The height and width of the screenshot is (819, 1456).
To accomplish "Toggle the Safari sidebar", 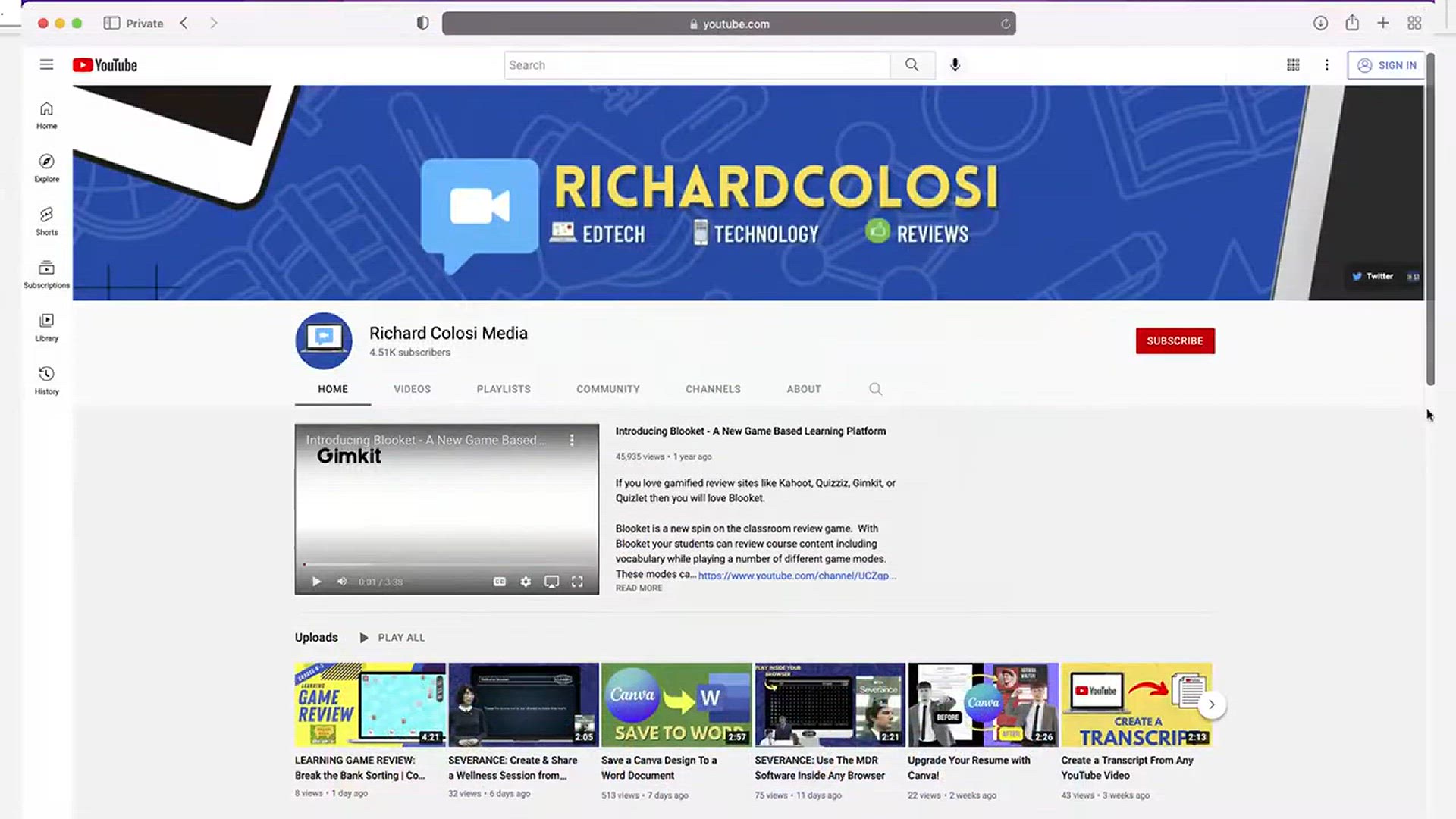I will (111, 23).
